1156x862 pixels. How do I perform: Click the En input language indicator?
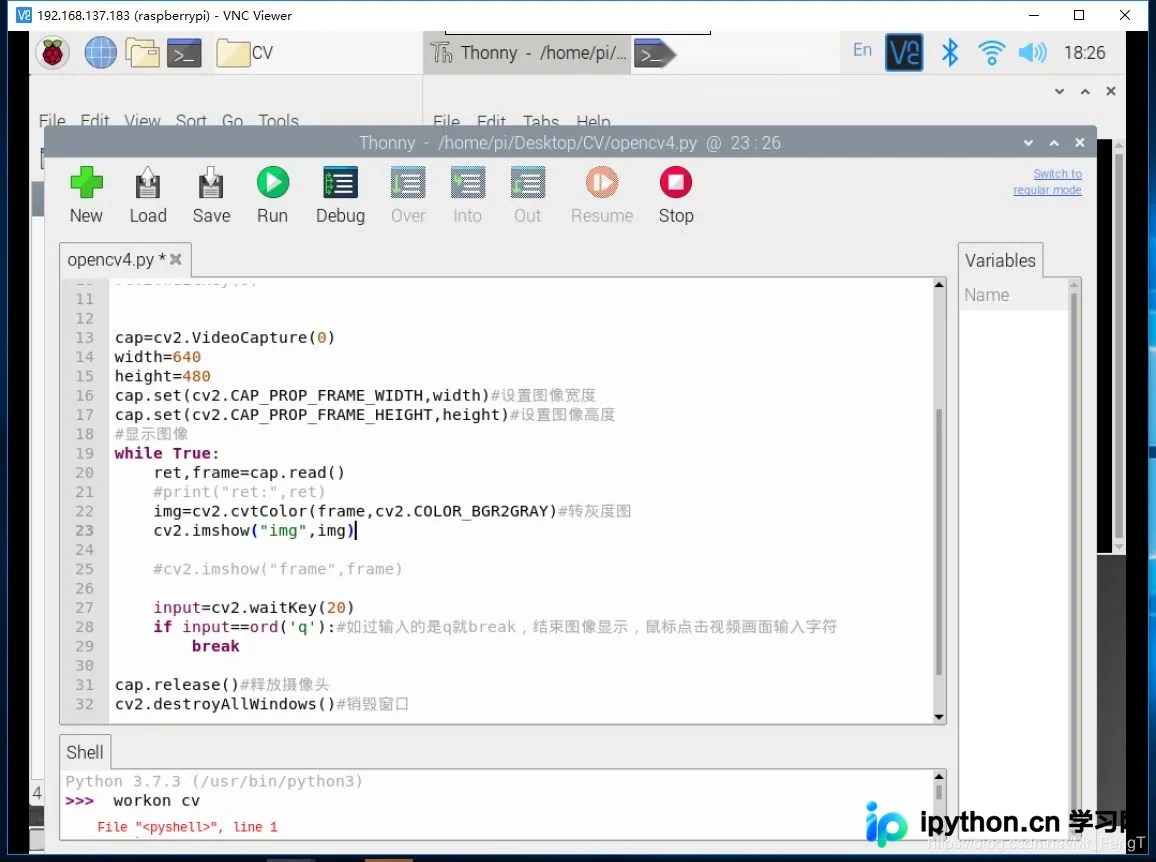[862, 50]
